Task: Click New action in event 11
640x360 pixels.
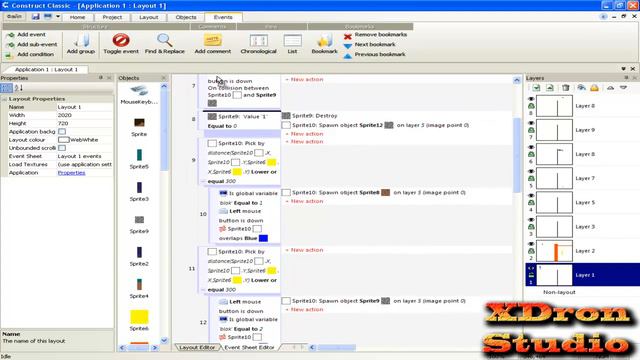Action: point(304,250)
